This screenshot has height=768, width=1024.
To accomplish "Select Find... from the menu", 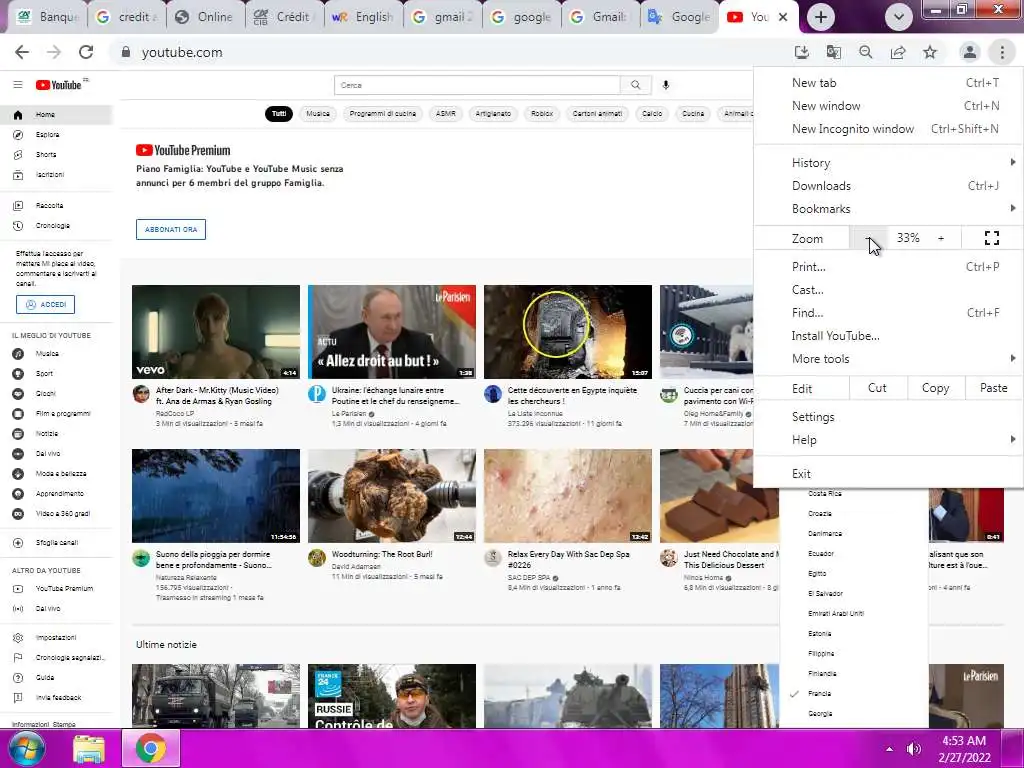I will tap(889, 313).
